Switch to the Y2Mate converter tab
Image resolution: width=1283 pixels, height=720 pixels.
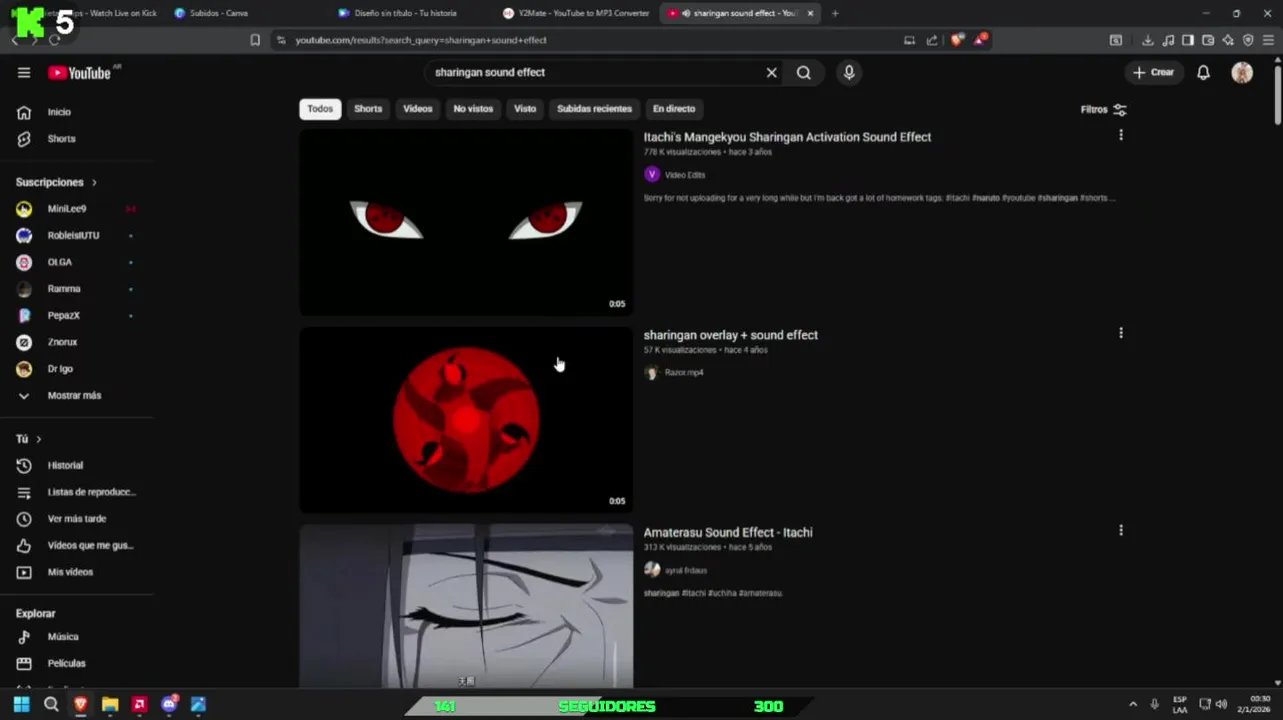tap(576, 13)
